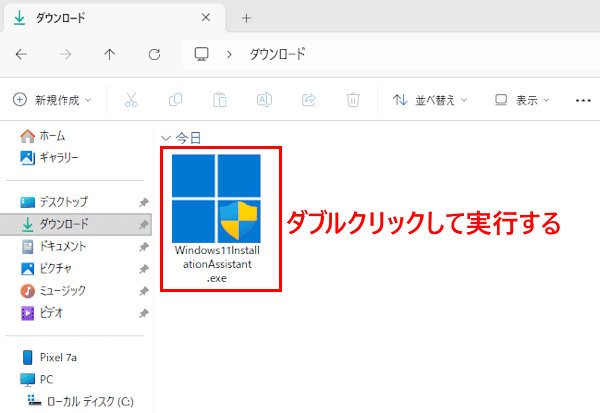Open the 新規作成 dropdown menu

pyautogui.click(x=52, y=100)
